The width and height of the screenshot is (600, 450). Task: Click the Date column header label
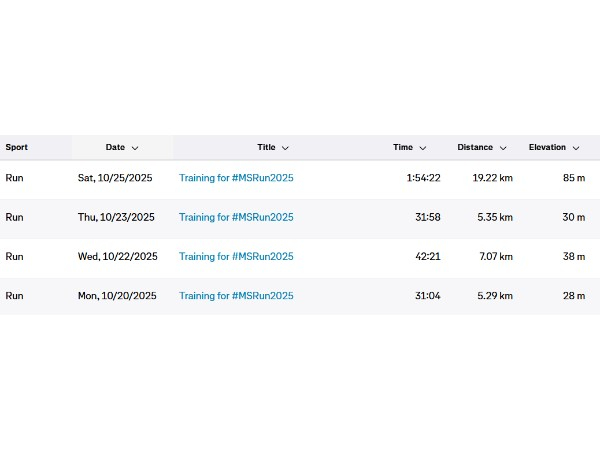pos(115,147)
